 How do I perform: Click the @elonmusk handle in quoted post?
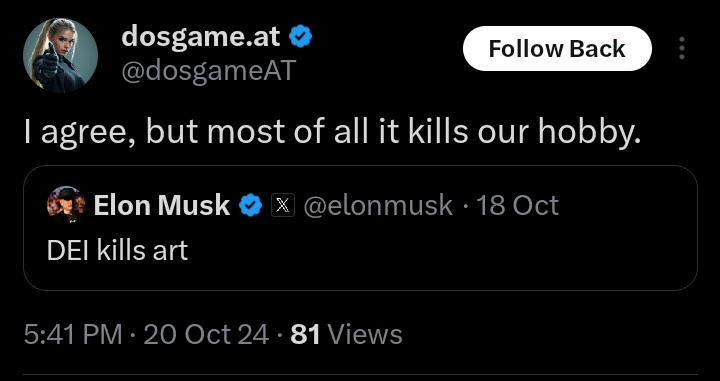coord(378,205)
